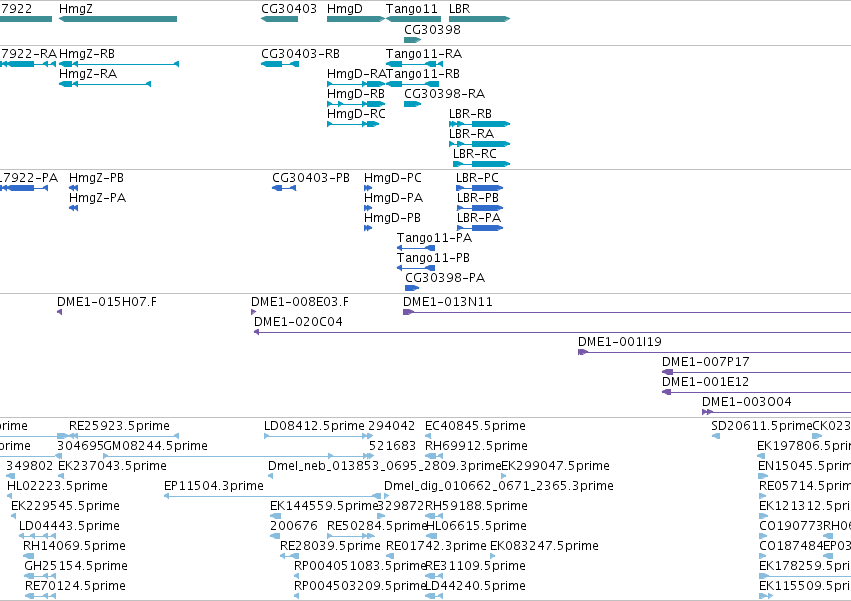Click EST HL02223.5prime label
Viewport: 851px width, 601px height.
57,486
